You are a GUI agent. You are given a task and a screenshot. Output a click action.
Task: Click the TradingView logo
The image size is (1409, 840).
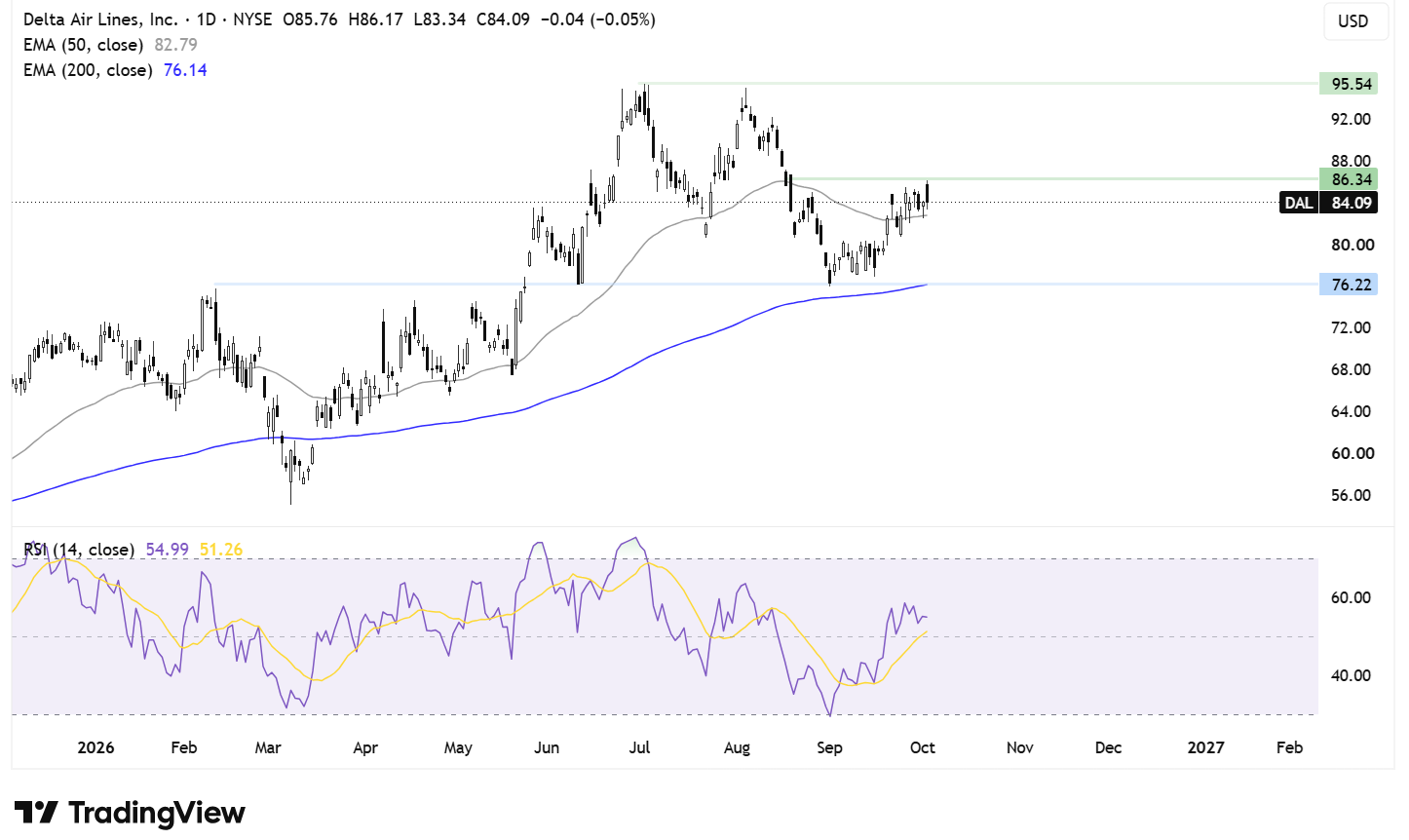click(130, 813)
